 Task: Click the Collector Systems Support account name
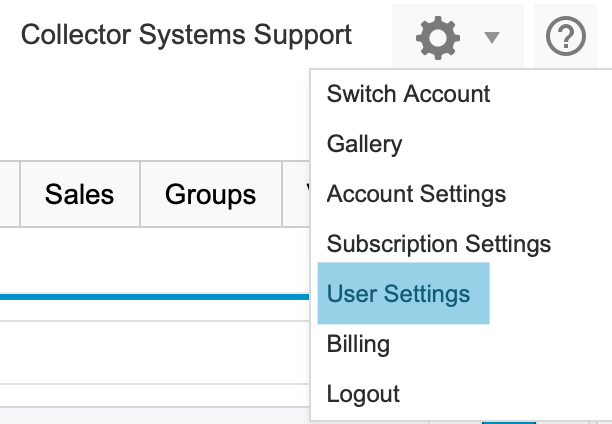pos(186,36)
